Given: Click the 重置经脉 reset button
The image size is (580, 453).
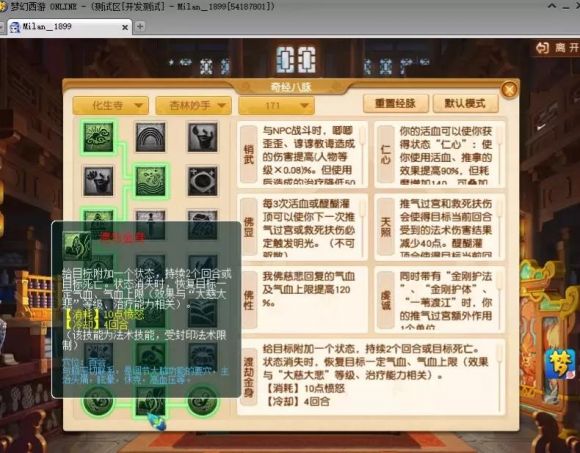Looking at the screenshot, I should 396,104.
